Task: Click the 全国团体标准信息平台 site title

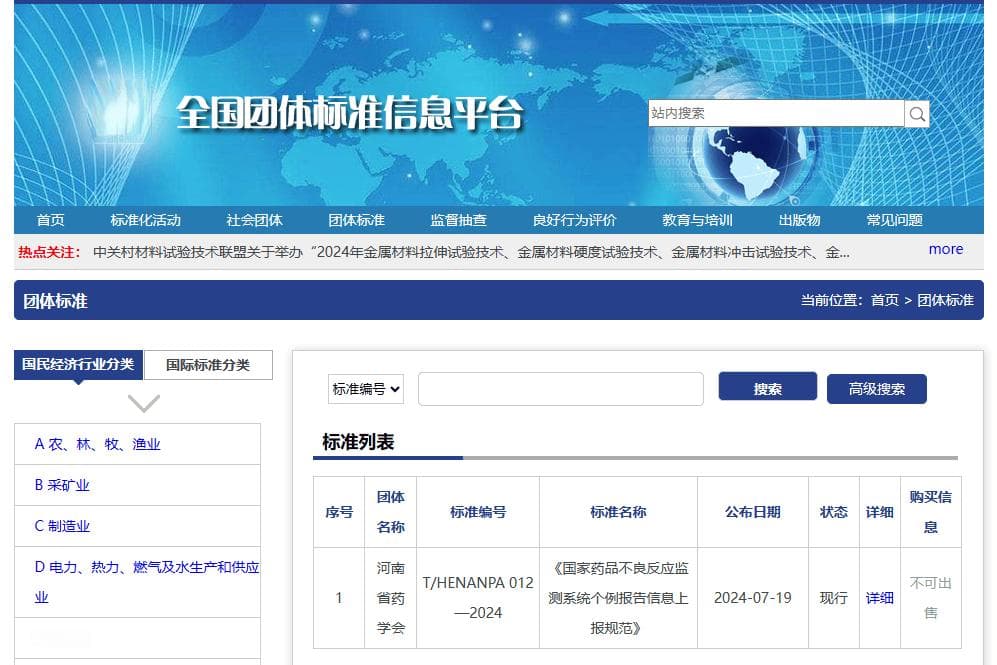Action: pyautogui.click(x=350, y=113)
